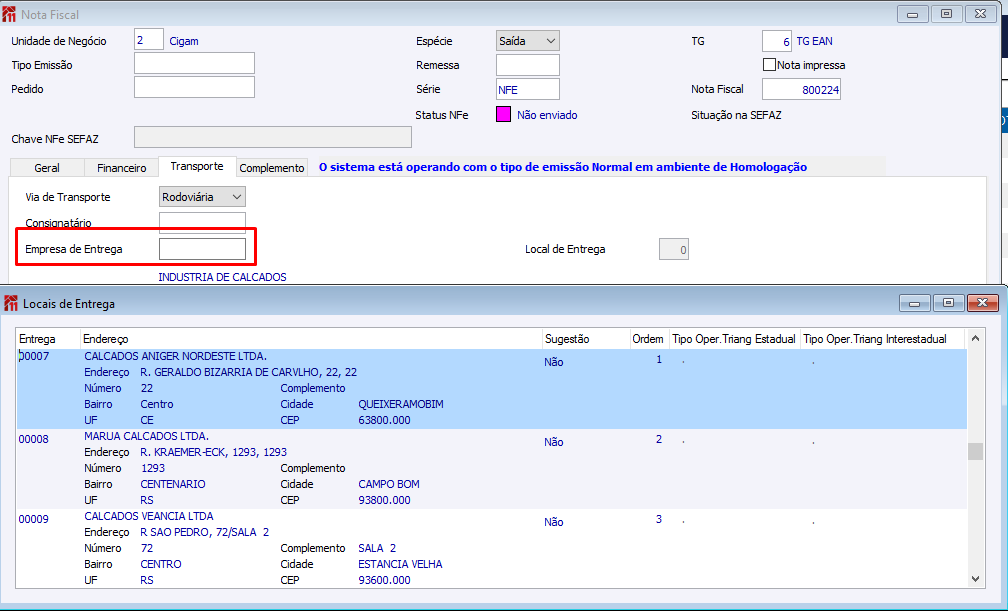Click the magenta Status NFe color indicator
Image resolution: width=1008 pixels, height=611 pixels.
[x=503, y=114]
